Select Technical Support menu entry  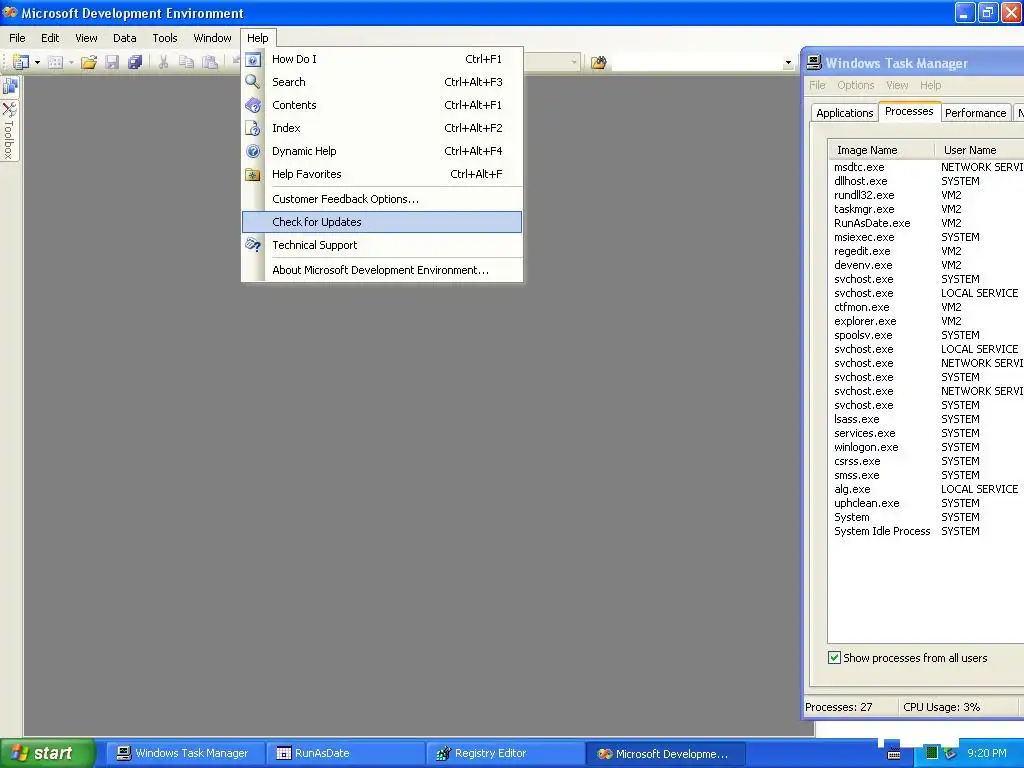(382, 245)
